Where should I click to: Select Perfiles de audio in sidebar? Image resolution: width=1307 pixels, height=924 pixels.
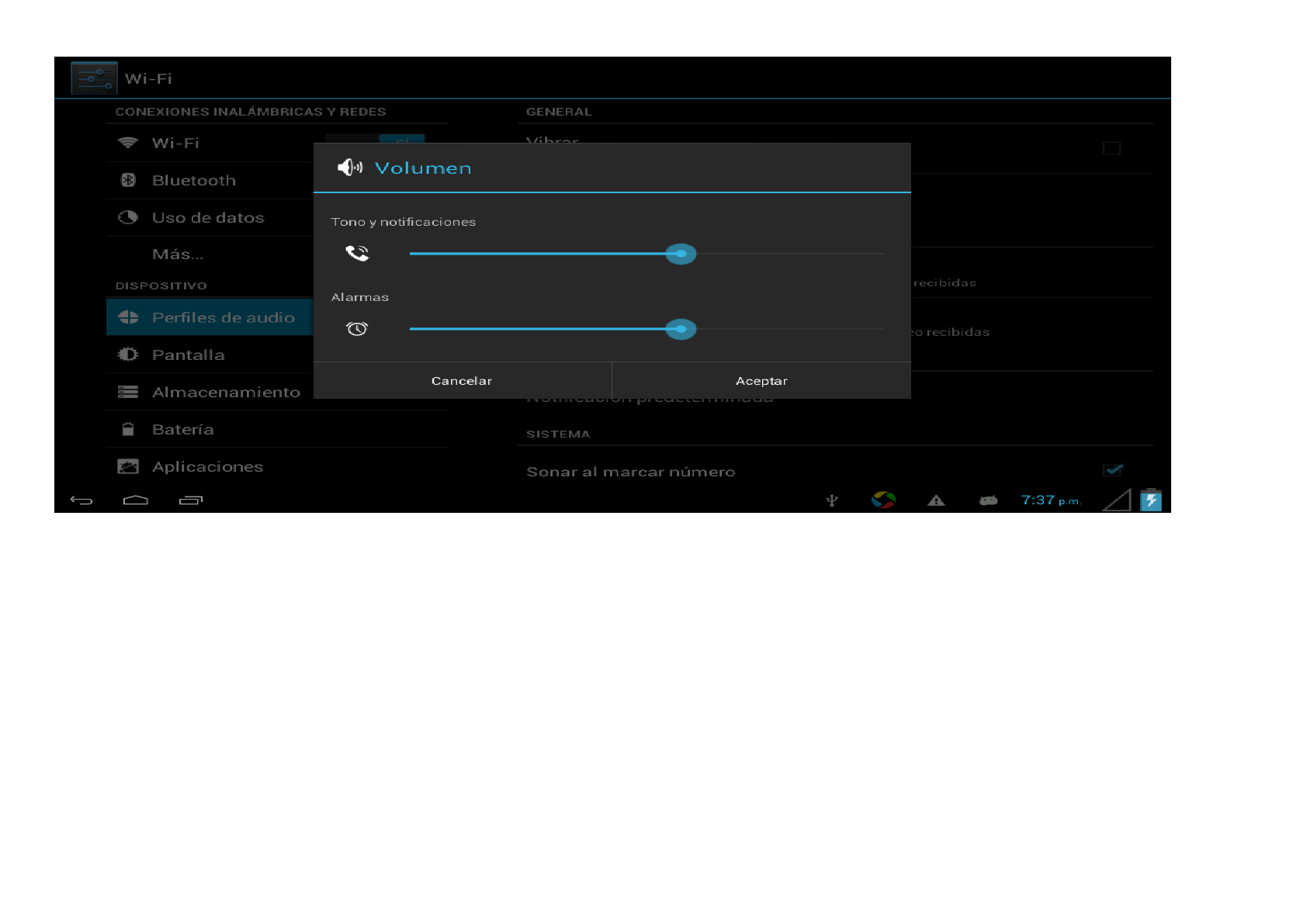pos(210,317)
